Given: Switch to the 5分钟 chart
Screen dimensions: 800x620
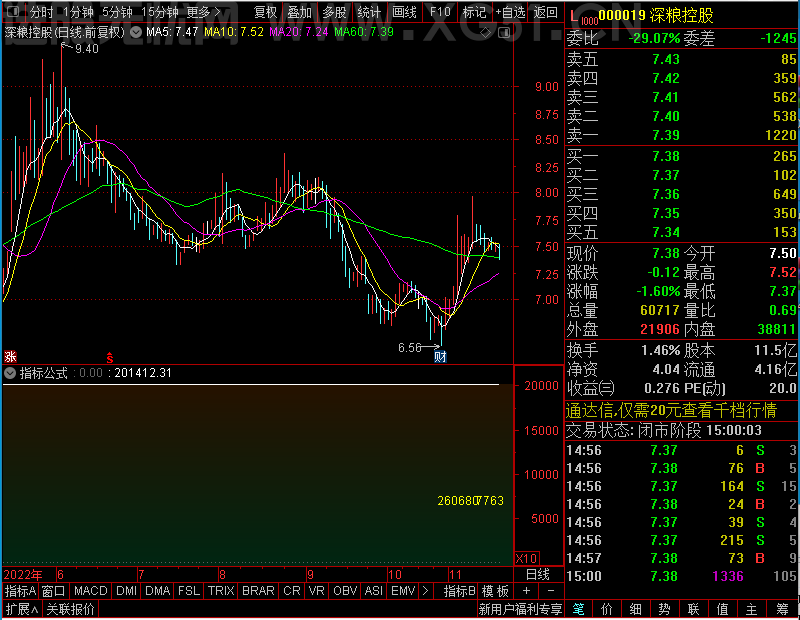Looking at the screenshot, I should (117, 12).
